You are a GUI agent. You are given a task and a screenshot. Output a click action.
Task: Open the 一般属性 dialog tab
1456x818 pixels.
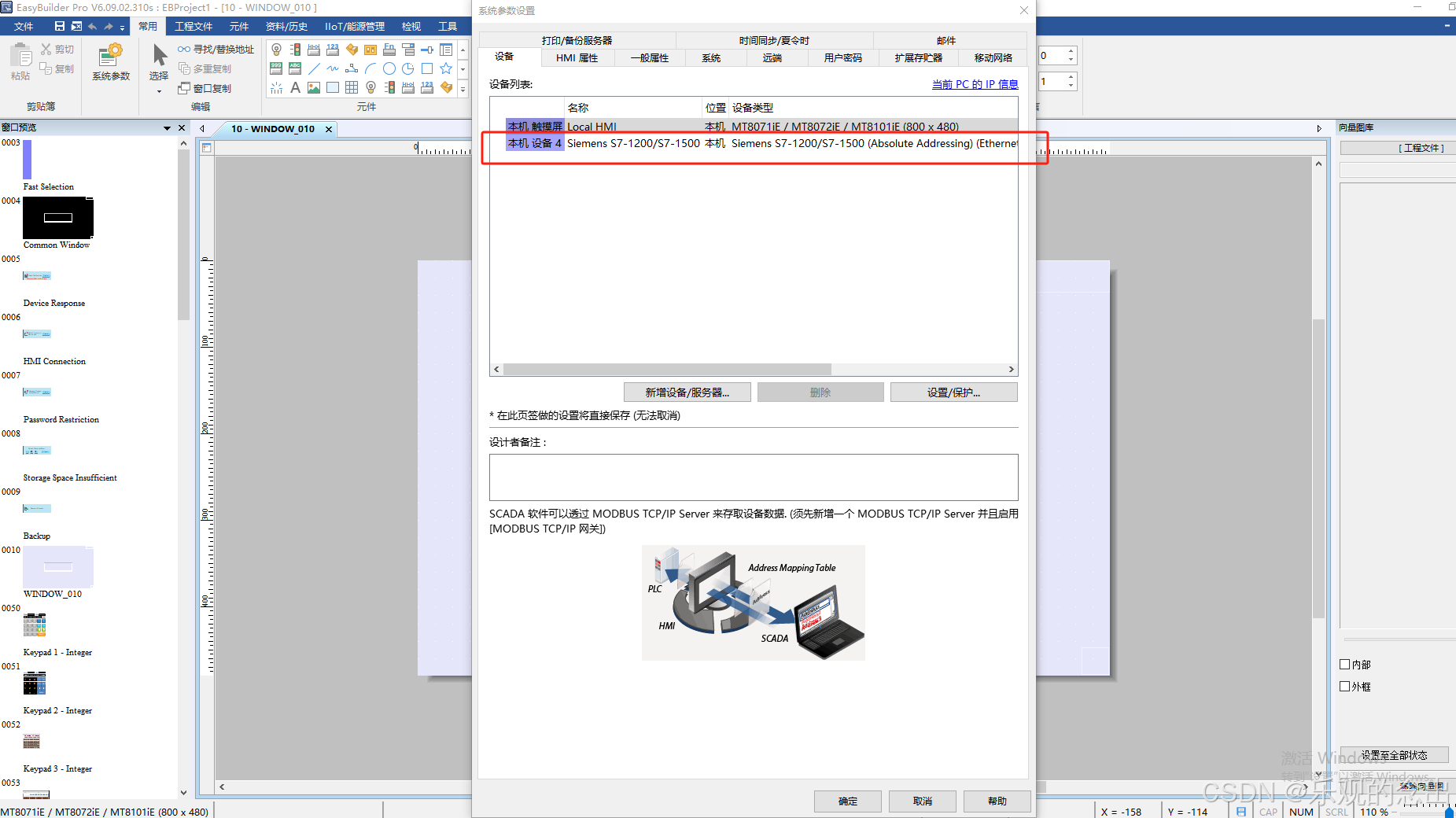tap(650, 57)
